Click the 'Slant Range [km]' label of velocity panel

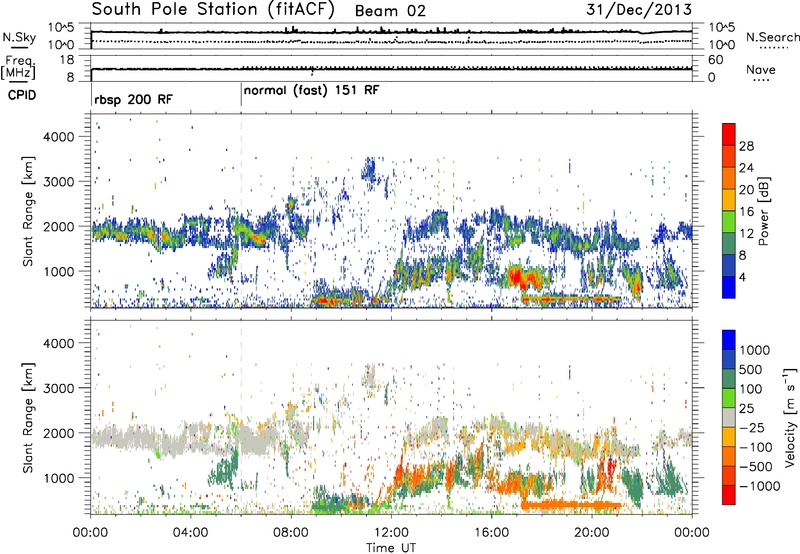pyautogui.click(x=28, y=417)
